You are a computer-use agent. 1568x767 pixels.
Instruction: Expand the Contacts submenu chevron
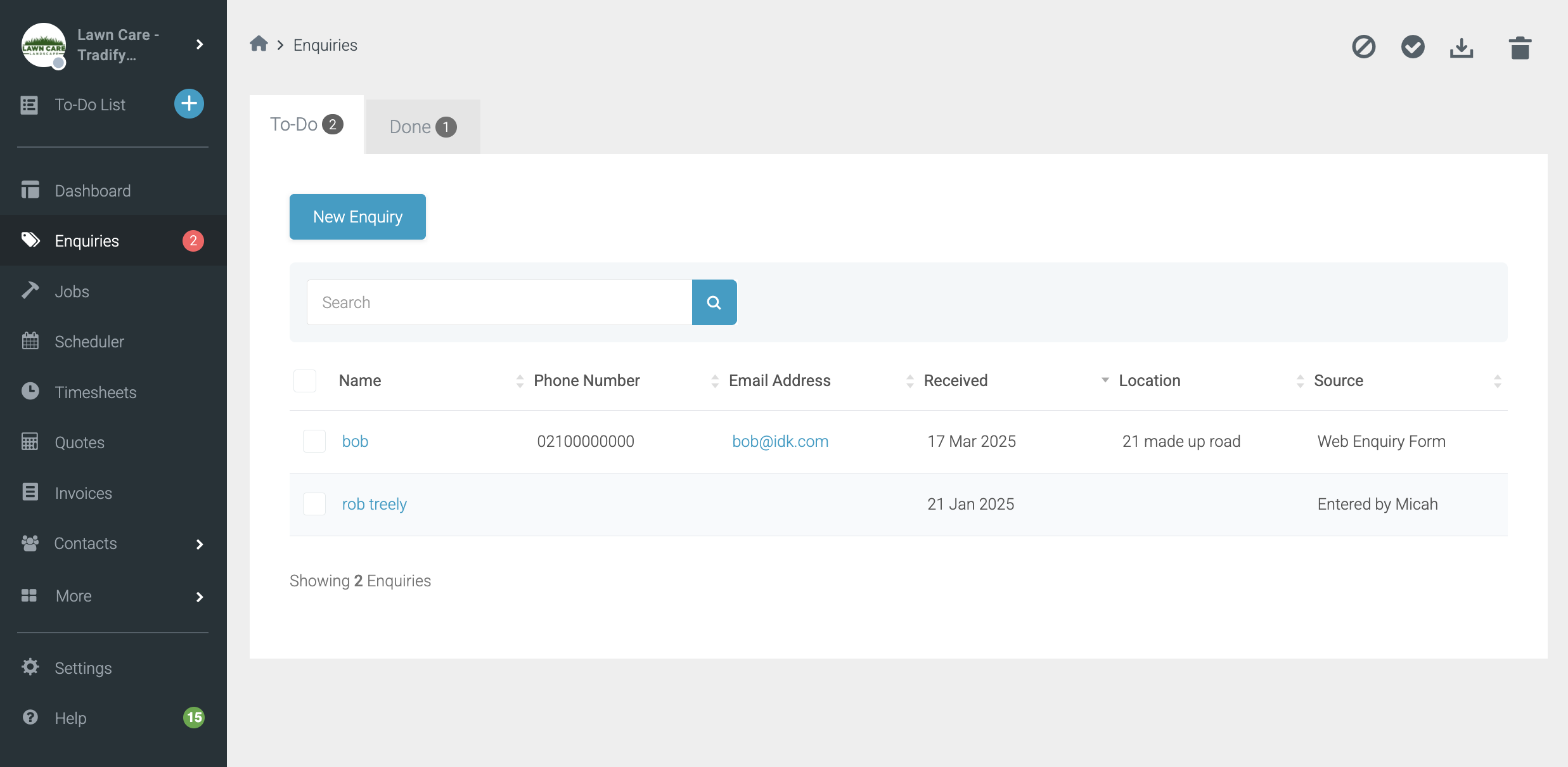coord(200,544)
